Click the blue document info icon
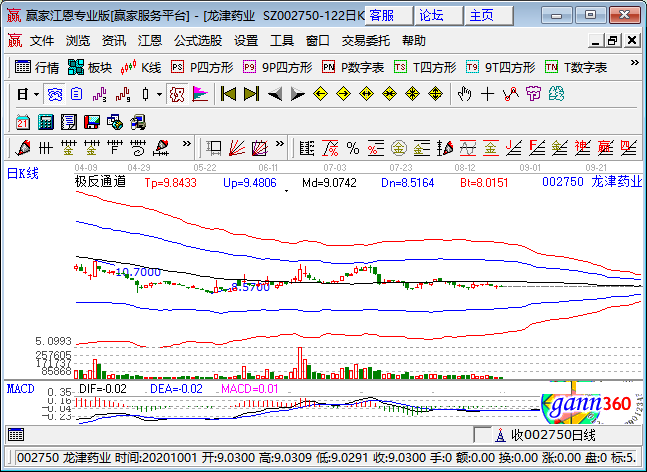Viewport: 647px width, 472px height. [x=76, y=94]
